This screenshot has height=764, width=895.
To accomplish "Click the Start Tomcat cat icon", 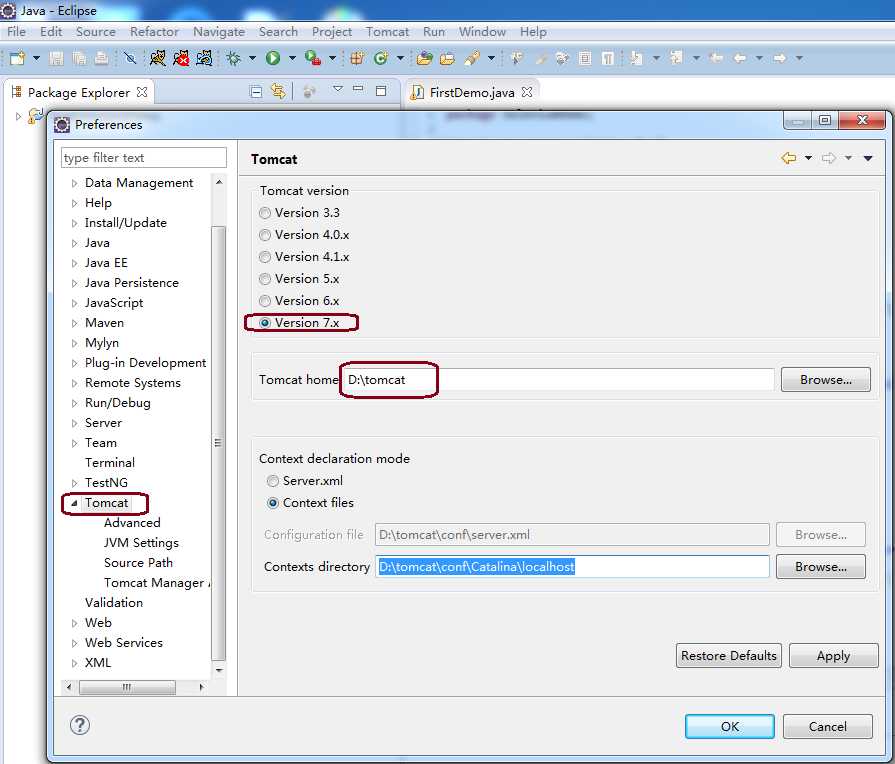I will 158,58.
